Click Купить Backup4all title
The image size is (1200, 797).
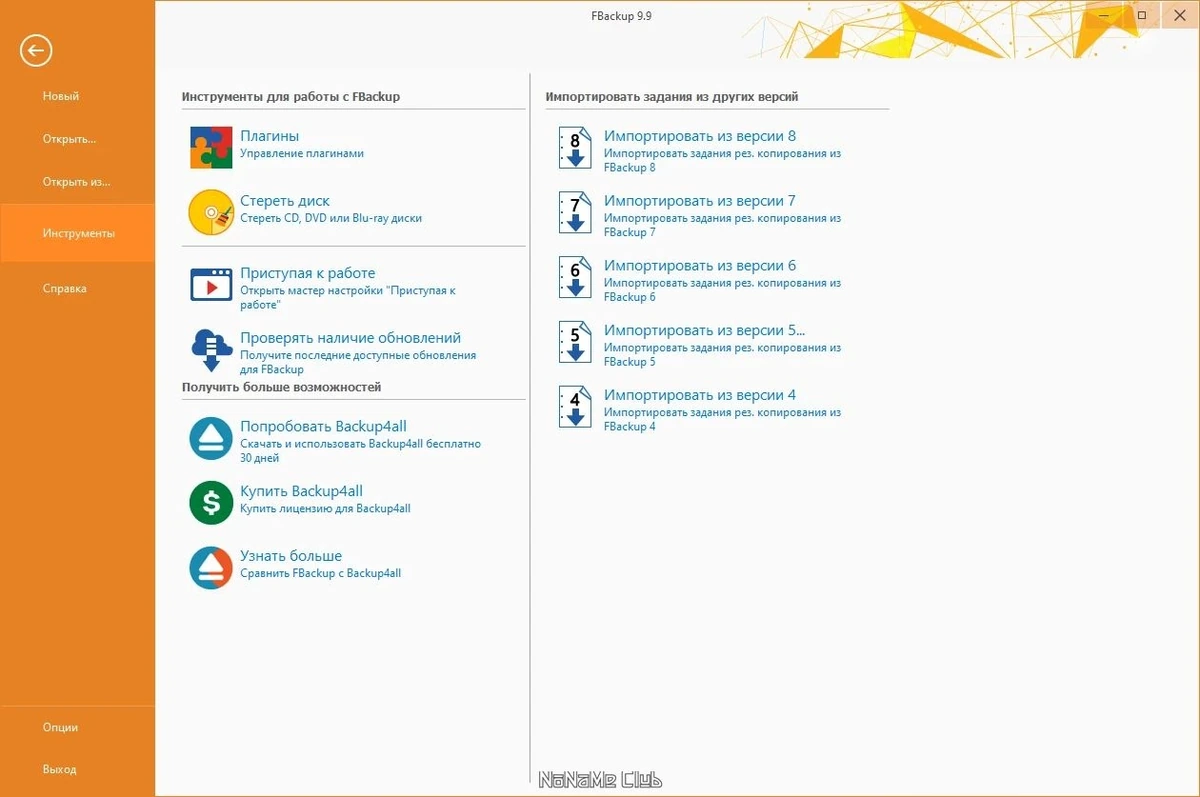pos(301,491)
